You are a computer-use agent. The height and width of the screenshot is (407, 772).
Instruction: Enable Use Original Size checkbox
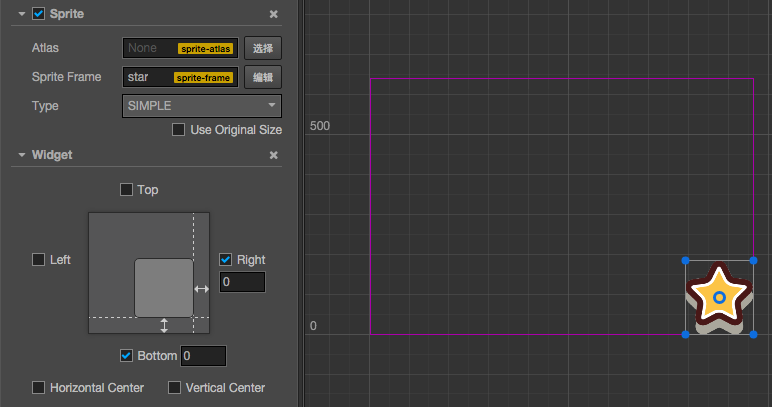pyautogui.click(x=178, y=129)
